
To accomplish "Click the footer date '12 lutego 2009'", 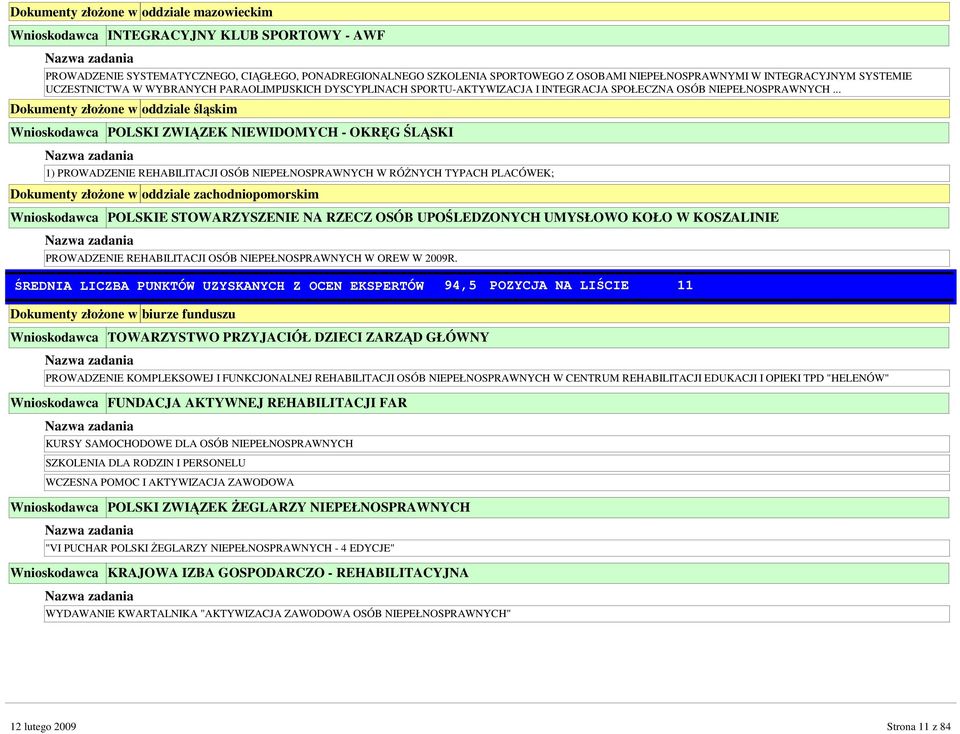I will pos(43,727).
